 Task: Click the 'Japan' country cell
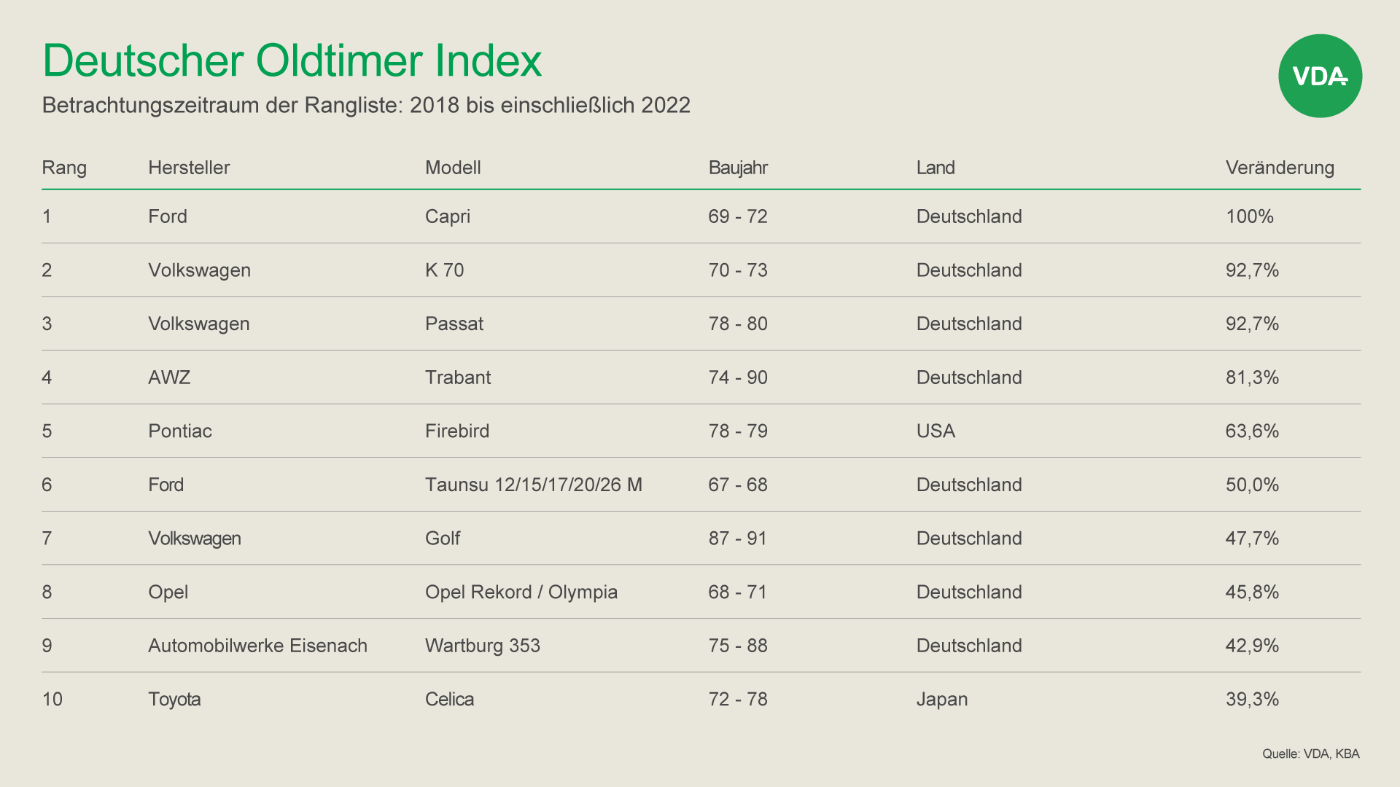click(x=942, y=699)
